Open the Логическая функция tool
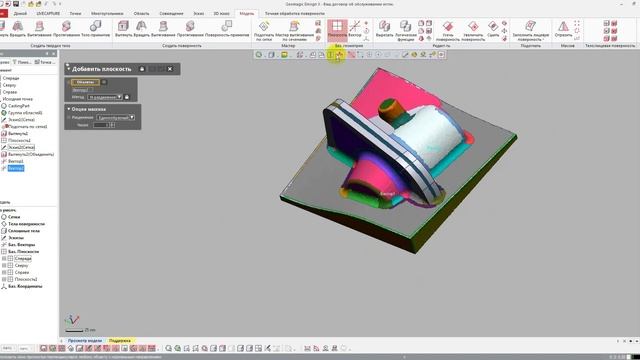Viewport: 640px width, 360px height. click(405, 31)
